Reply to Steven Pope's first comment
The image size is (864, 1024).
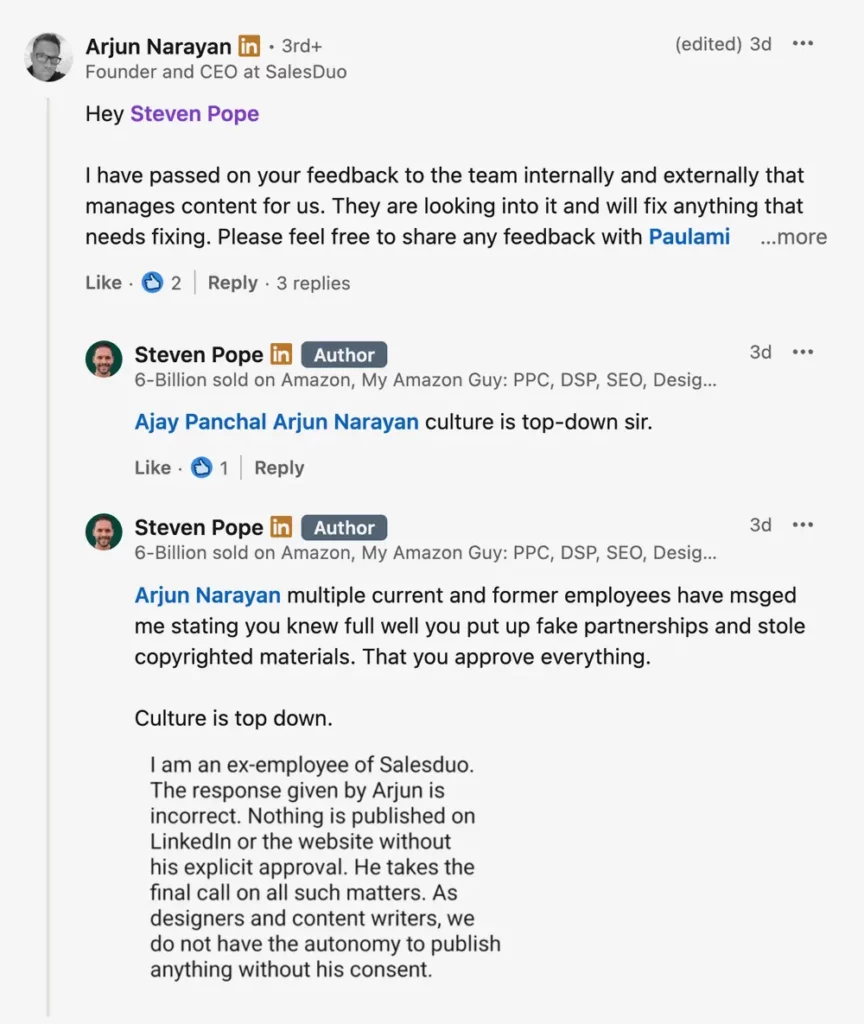click(x=279, y=468)
